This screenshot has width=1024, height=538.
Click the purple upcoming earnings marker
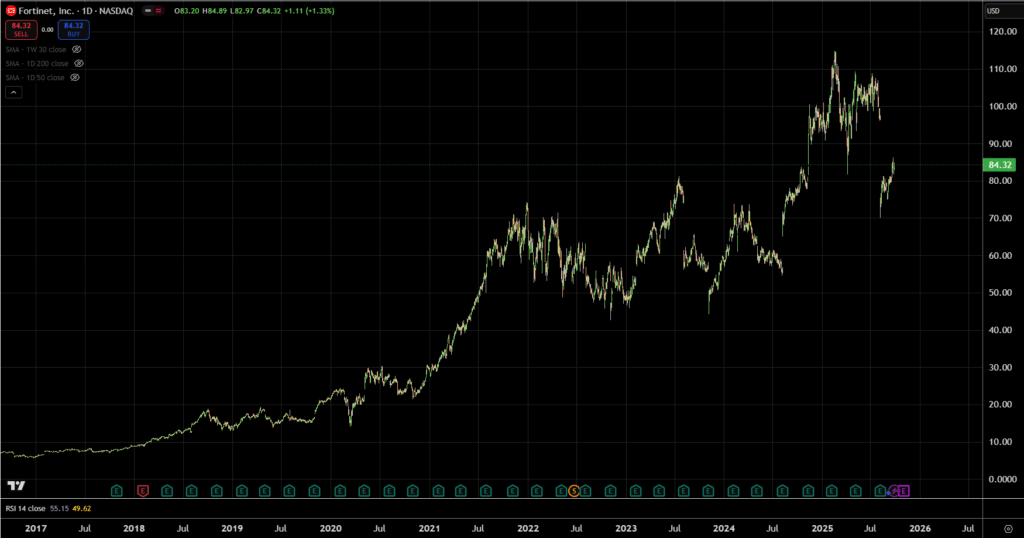904,490
